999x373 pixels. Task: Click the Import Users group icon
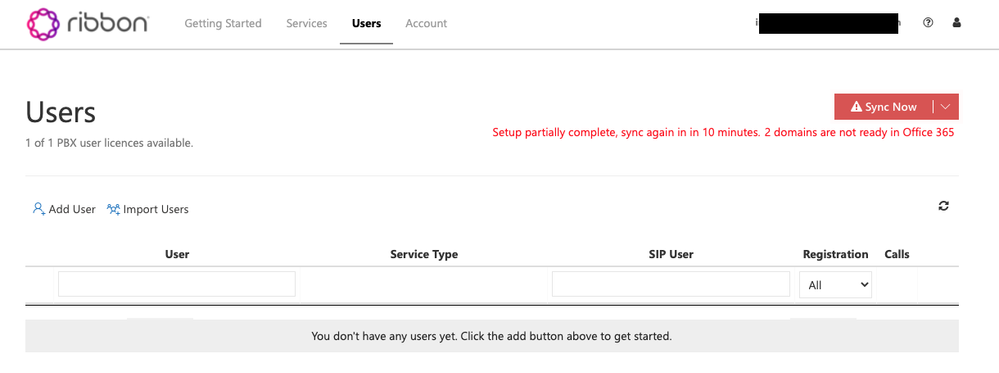pos(113,208)
